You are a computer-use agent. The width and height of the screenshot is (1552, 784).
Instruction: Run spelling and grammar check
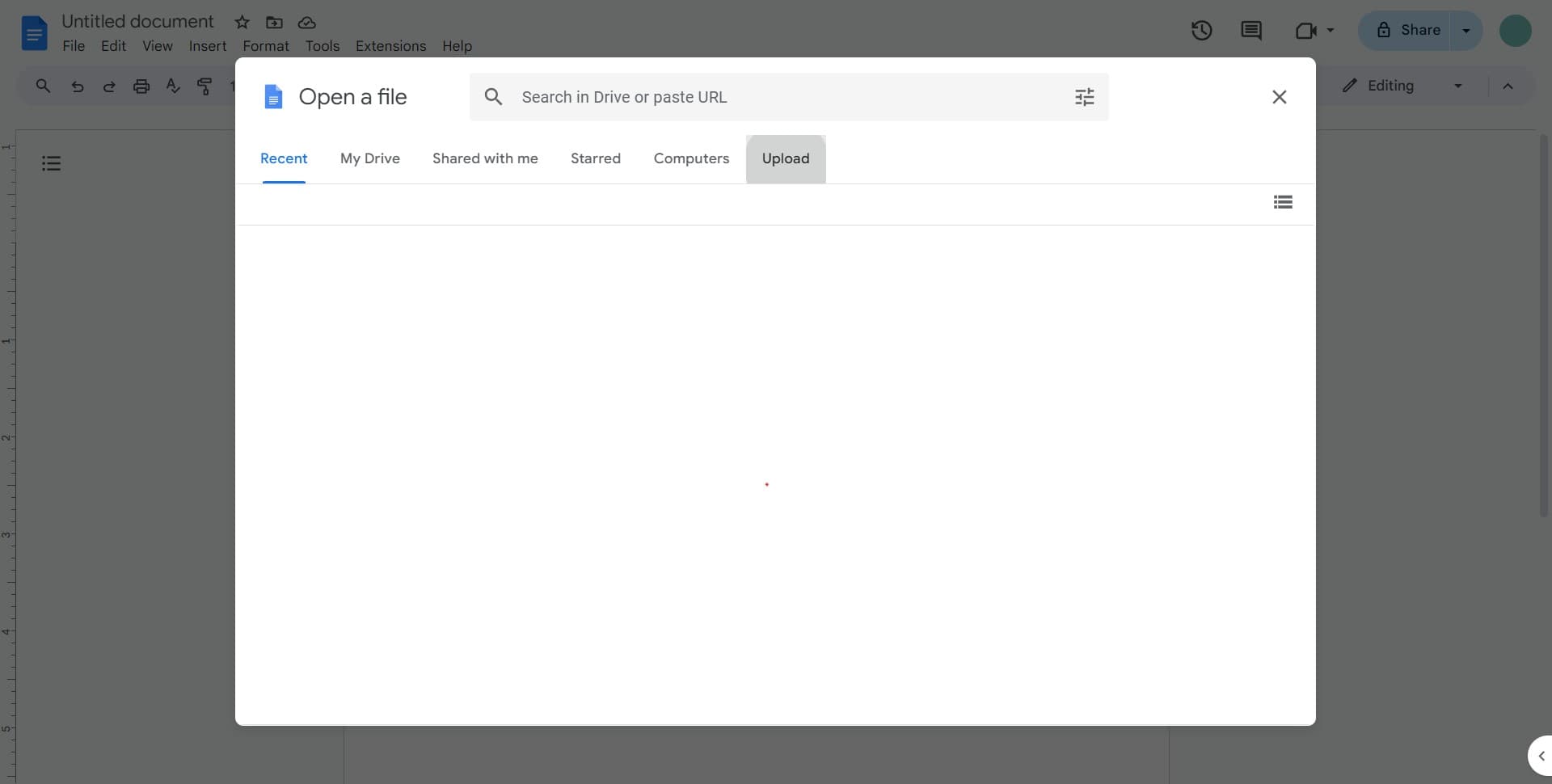coord(172,86)
